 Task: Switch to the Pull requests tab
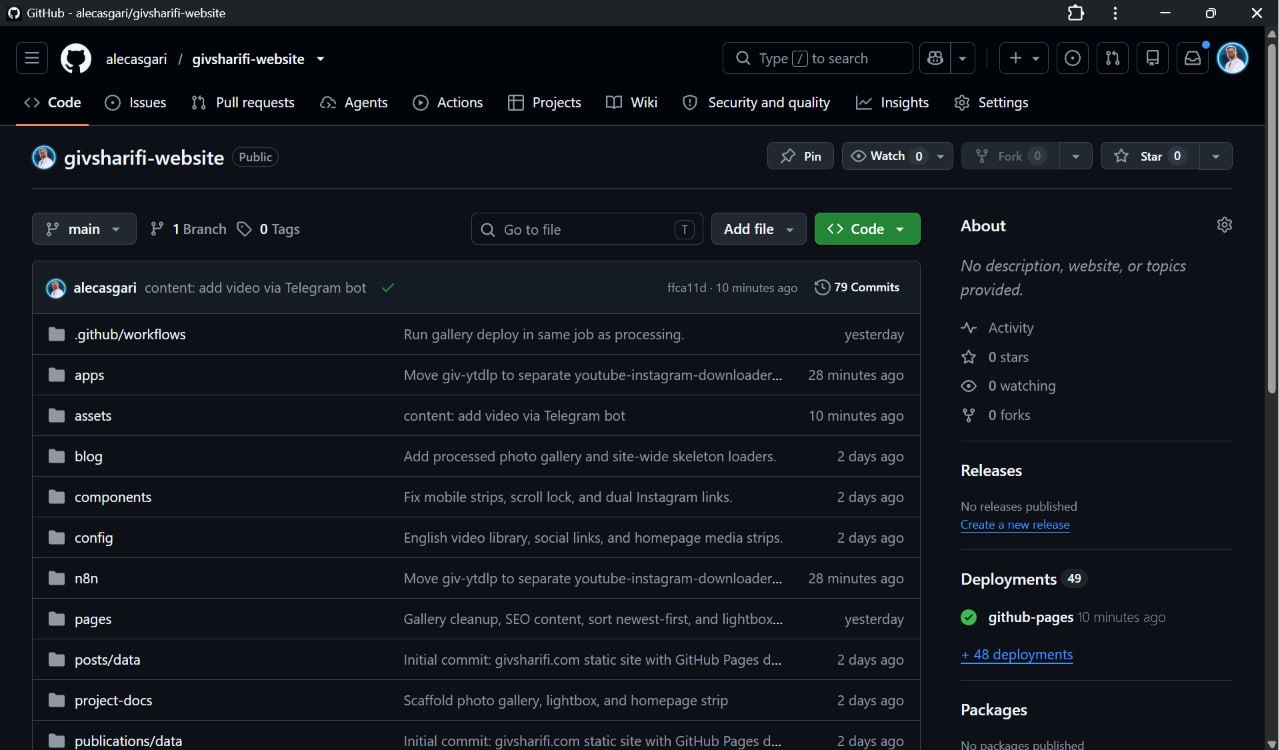click(x=243, y=102)
